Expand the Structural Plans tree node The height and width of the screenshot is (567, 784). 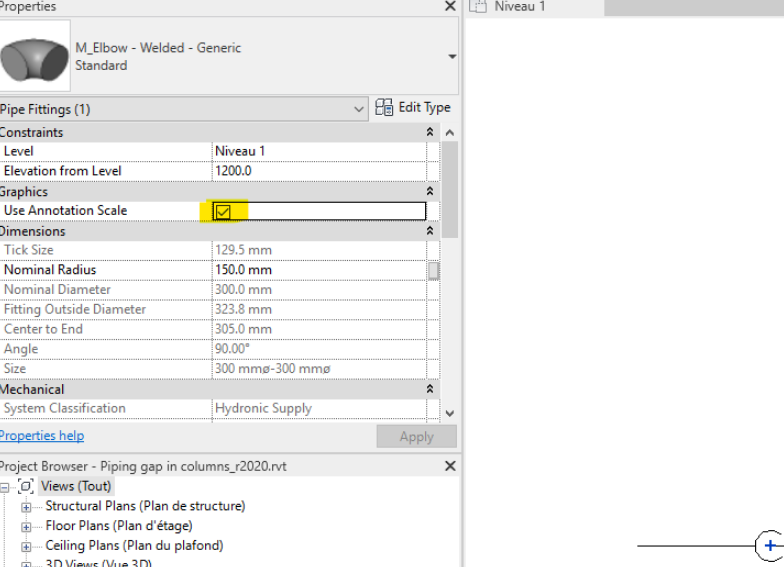(x=26, y=506)
